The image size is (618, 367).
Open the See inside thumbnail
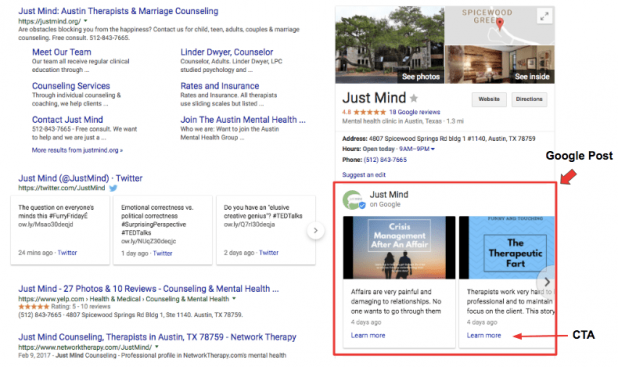[x=500, y=64]
